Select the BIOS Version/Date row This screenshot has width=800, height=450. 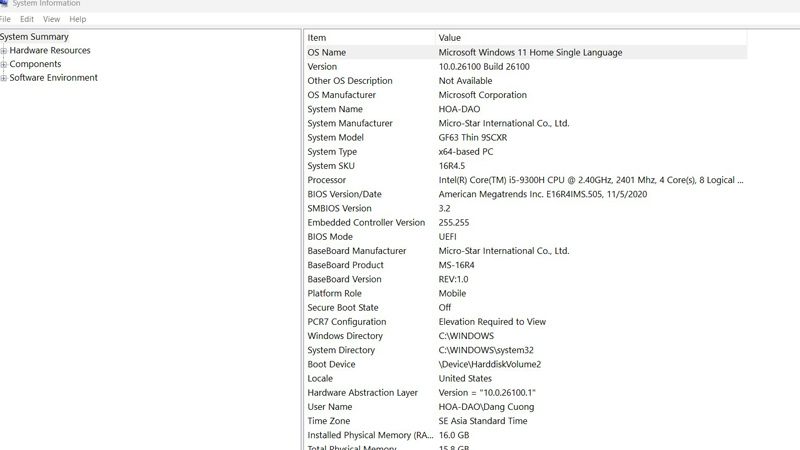[x=344, y=195]
